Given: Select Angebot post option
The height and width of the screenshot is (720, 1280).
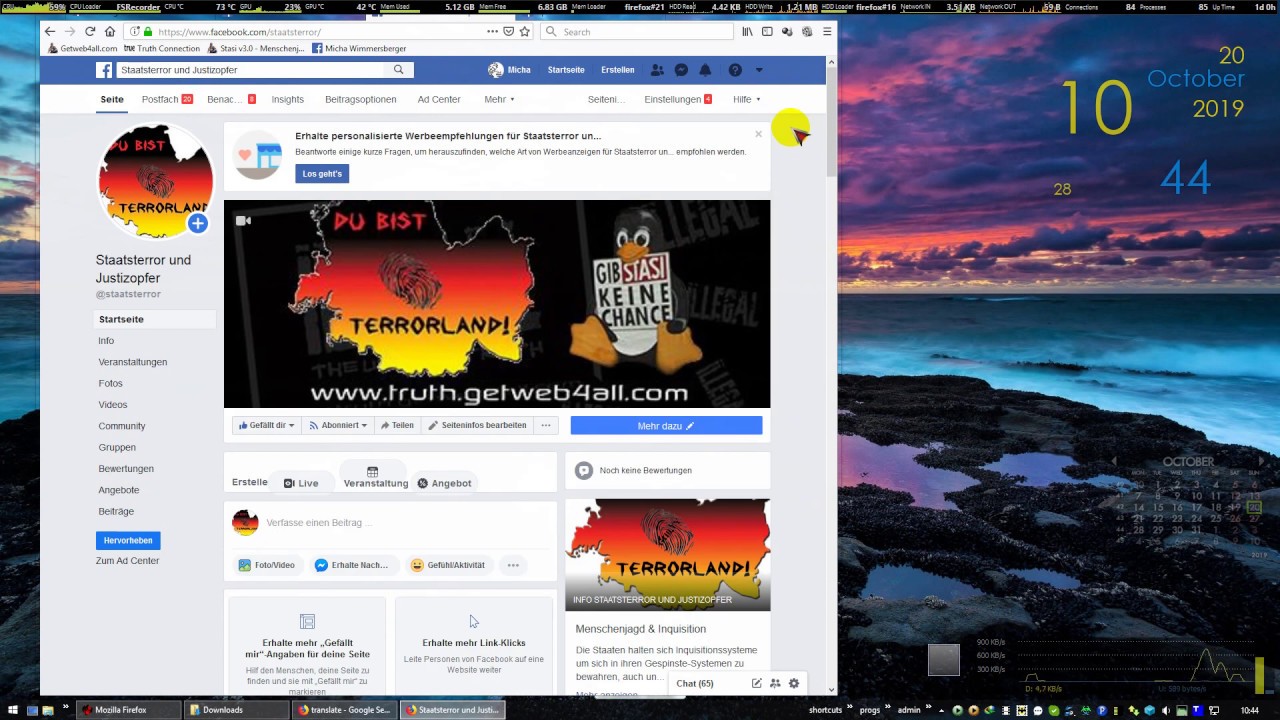Looking at the screenshot, I should [x=444, y=483].
